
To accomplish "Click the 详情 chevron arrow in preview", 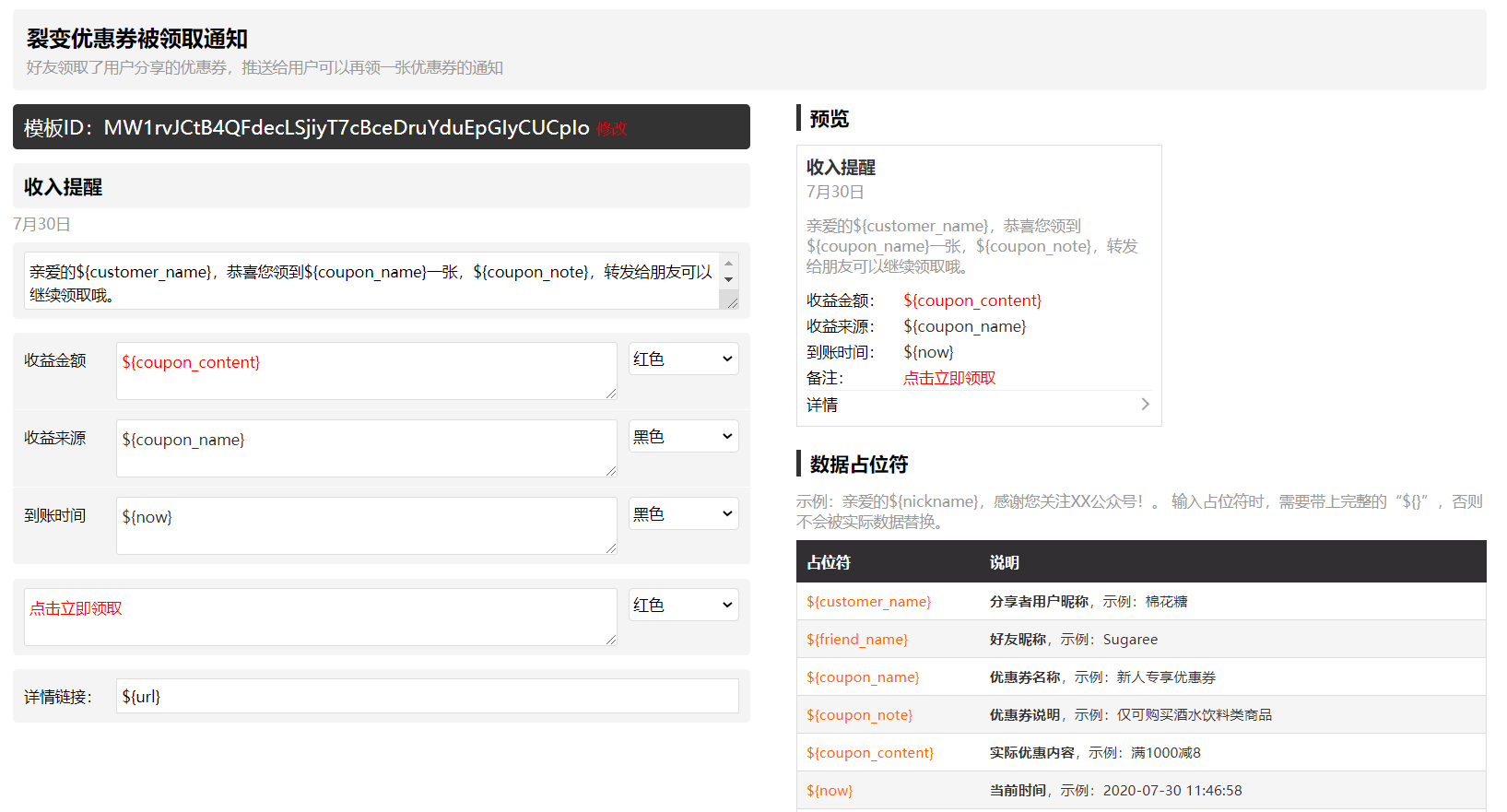I will tap(1145, 405).
